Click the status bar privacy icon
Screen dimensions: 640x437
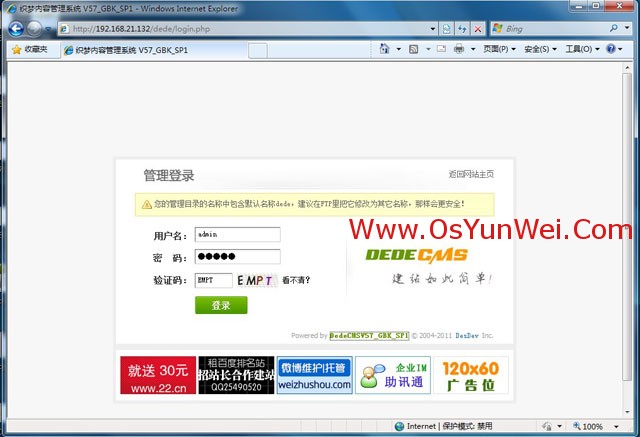547,426
